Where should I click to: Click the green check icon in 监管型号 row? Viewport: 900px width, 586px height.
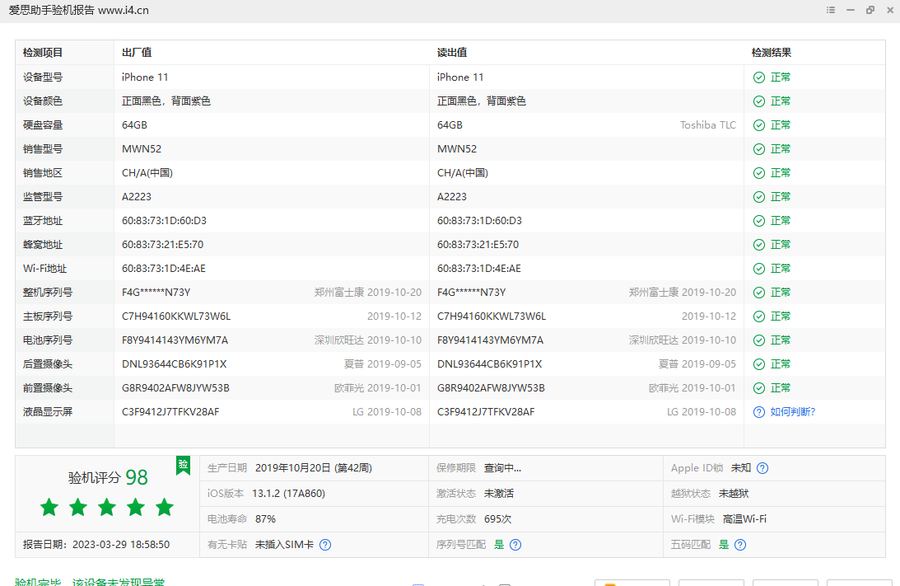(759, 197)
